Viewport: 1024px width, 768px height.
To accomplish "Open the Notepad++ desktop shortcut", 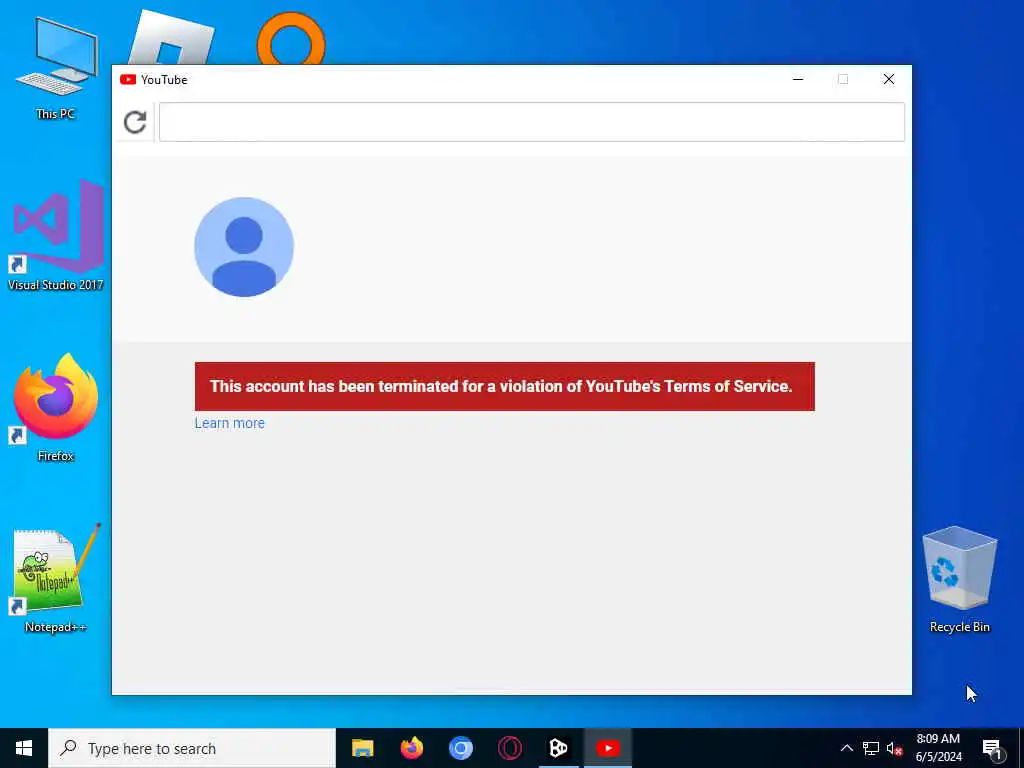I will click(56, 579).
